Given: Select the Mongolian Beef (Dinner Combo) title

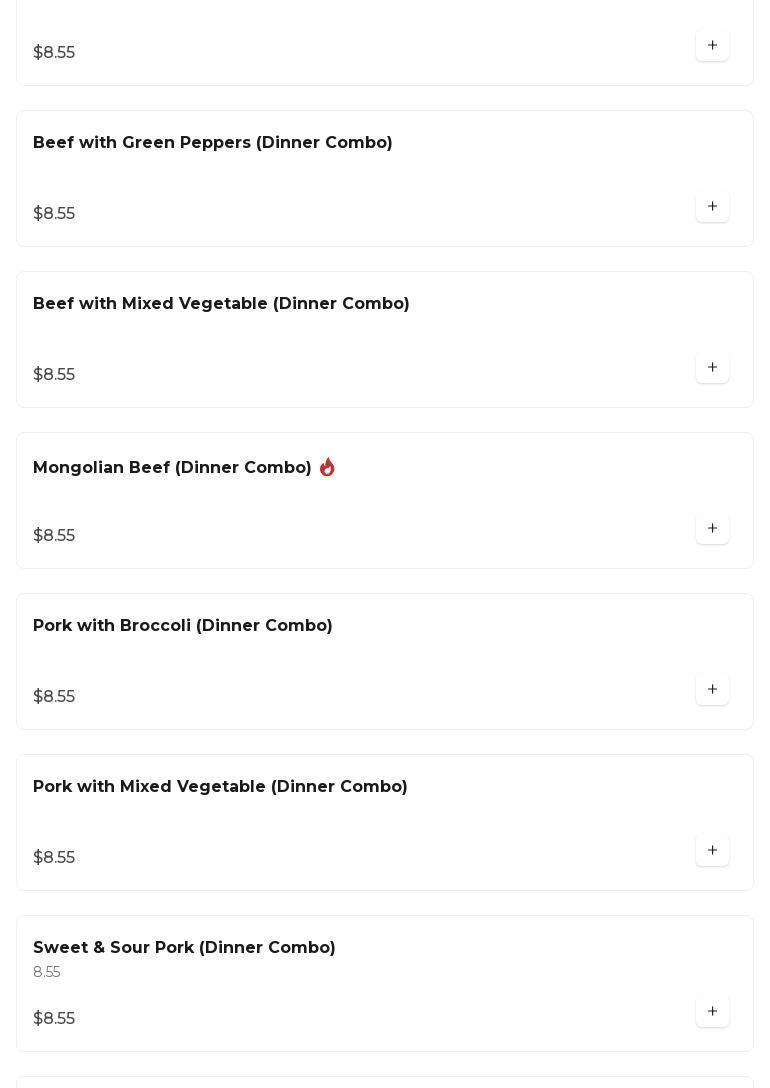Looking at the screenshot, I should [x=172, y=468].
